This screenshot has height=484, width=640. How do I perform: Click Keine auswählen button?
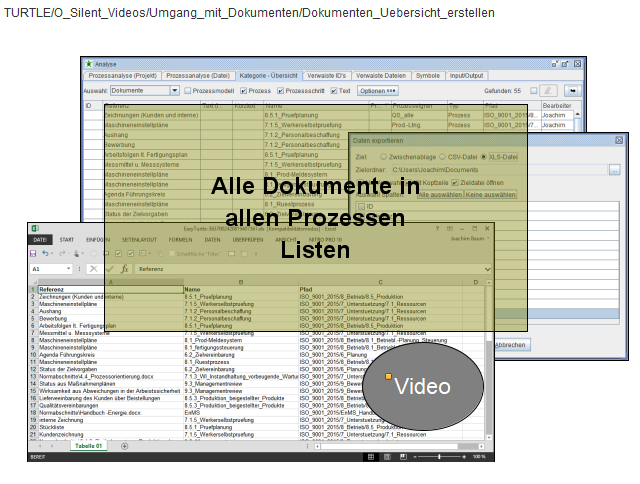[x=490, y=195]
